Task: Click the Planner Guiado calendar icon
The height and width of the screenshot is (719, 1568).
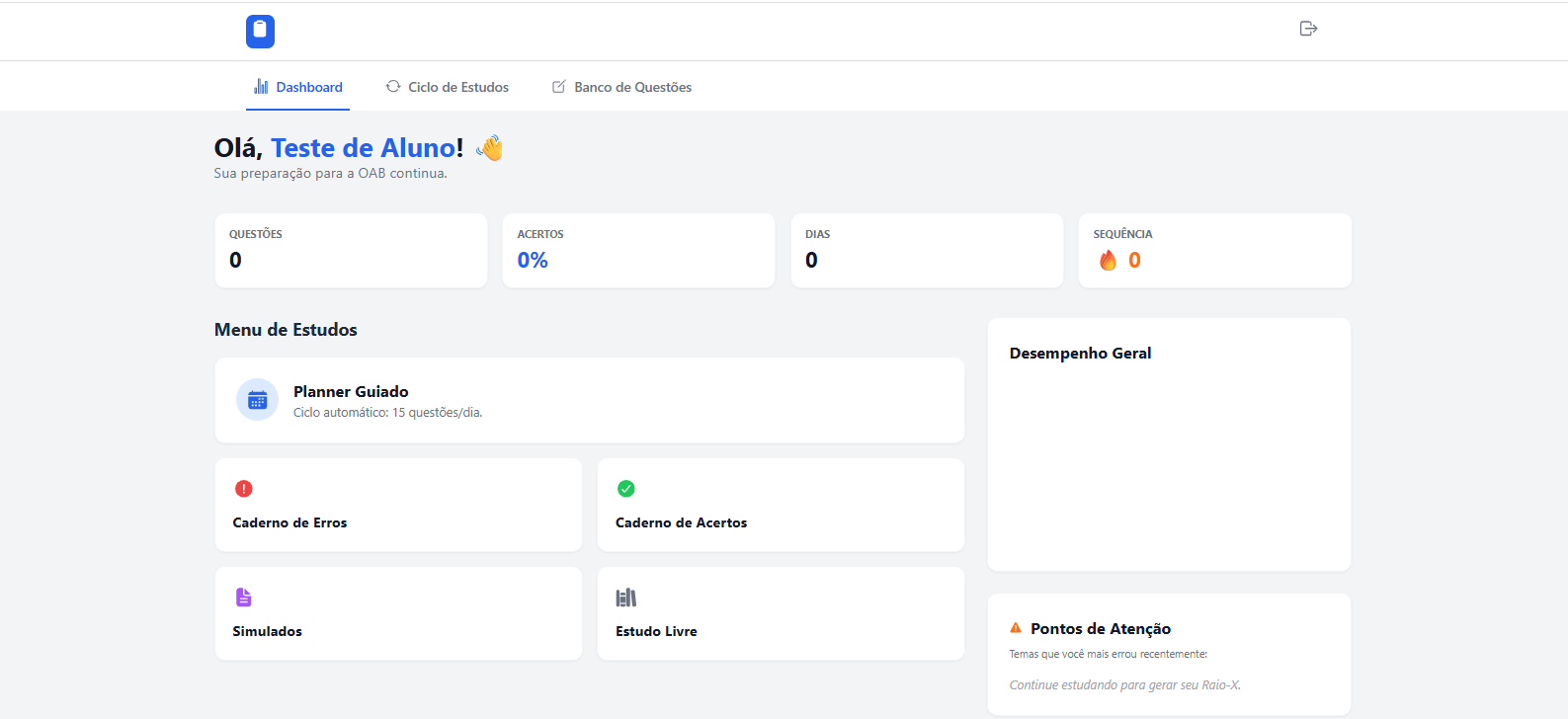Action: coord(257,400)
